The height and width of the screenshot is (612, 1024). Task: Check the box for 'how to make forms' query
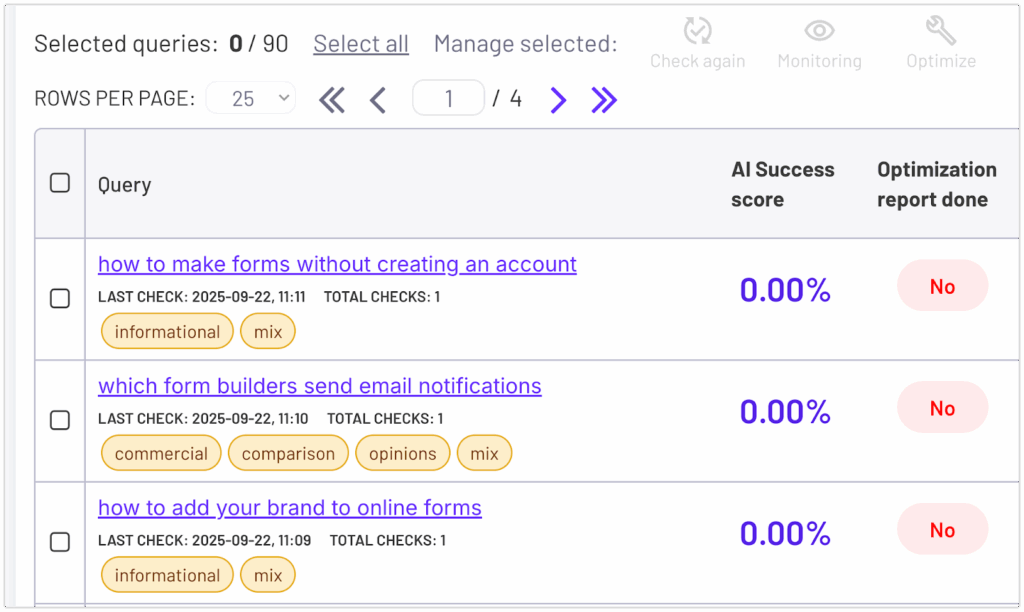tap(60, 298)
